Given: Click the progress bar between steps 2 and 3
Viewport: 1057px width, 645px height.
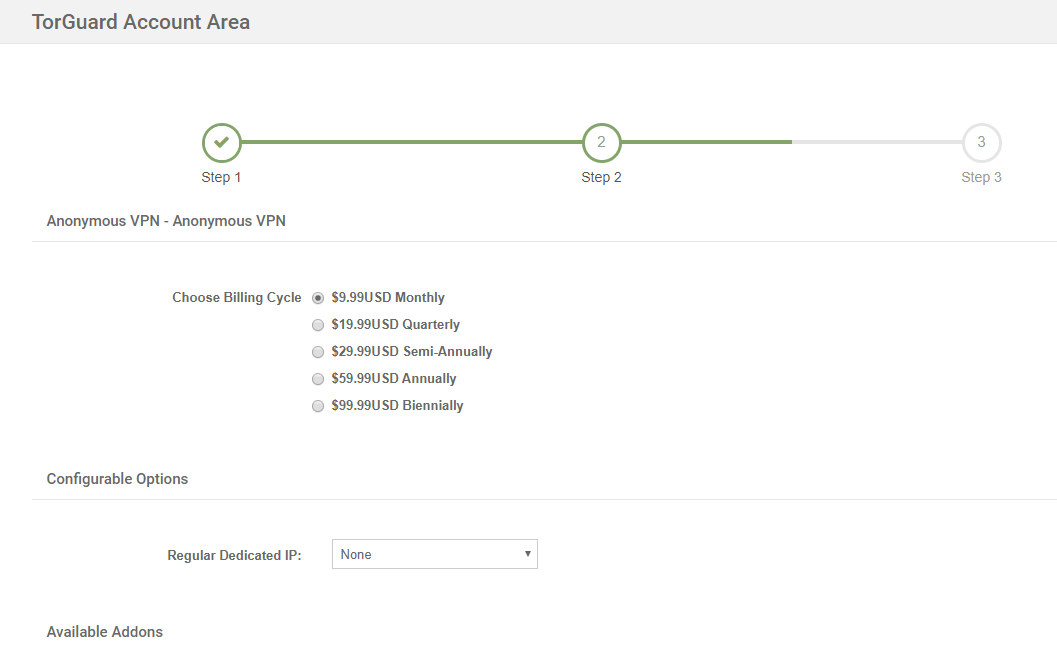Looking at the screenshot, I should pyautogui.click(x=791, y=142).
